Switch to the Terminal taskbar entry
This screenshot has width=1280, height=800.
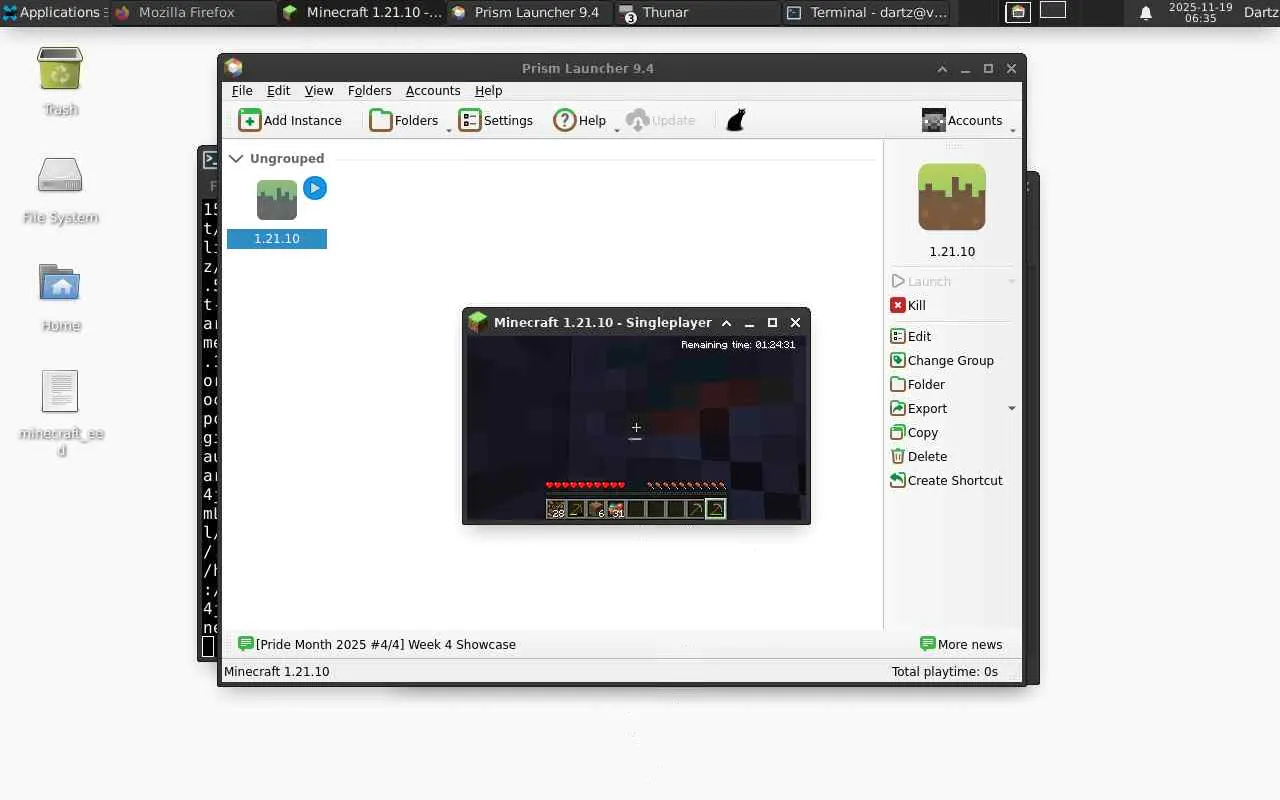865,13
